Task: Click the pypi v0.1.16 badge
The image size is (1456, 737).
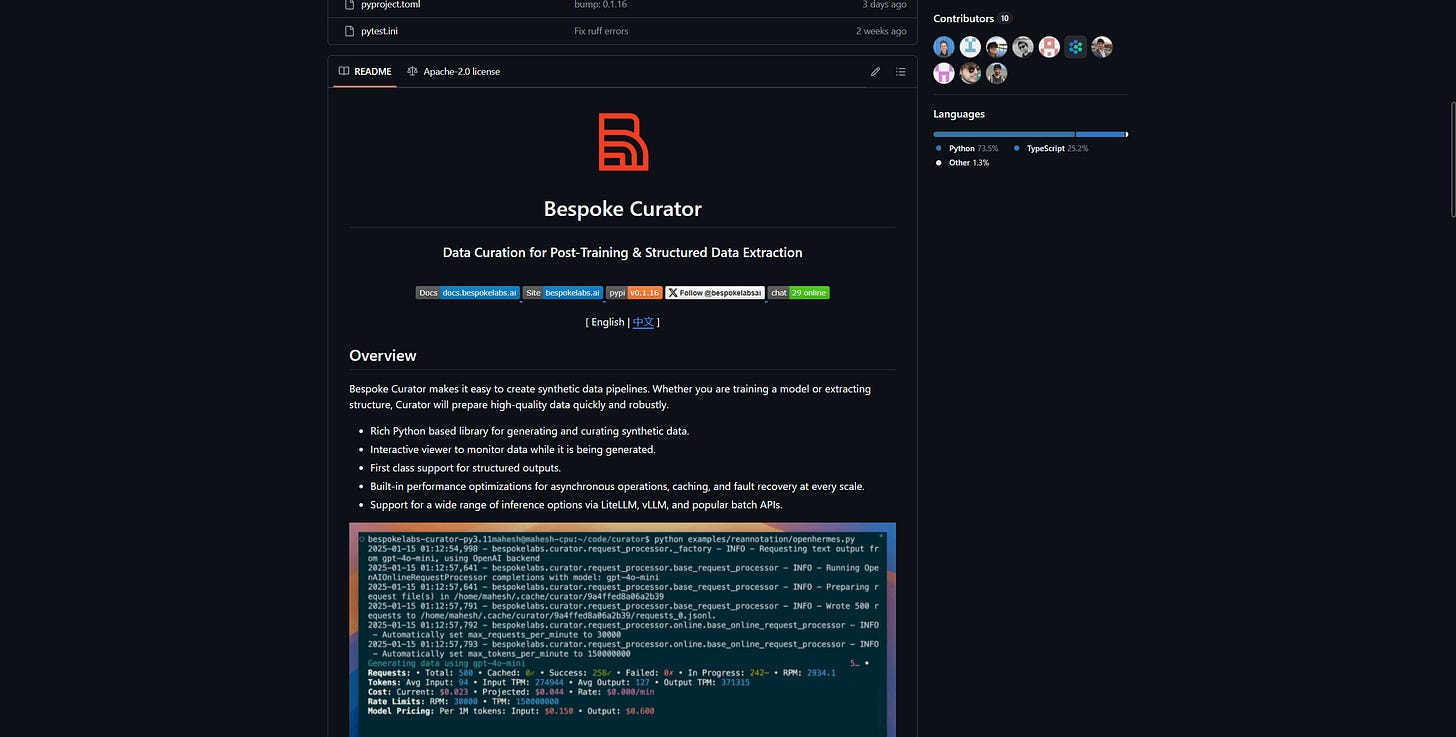Action: click(x=634, y=293)
